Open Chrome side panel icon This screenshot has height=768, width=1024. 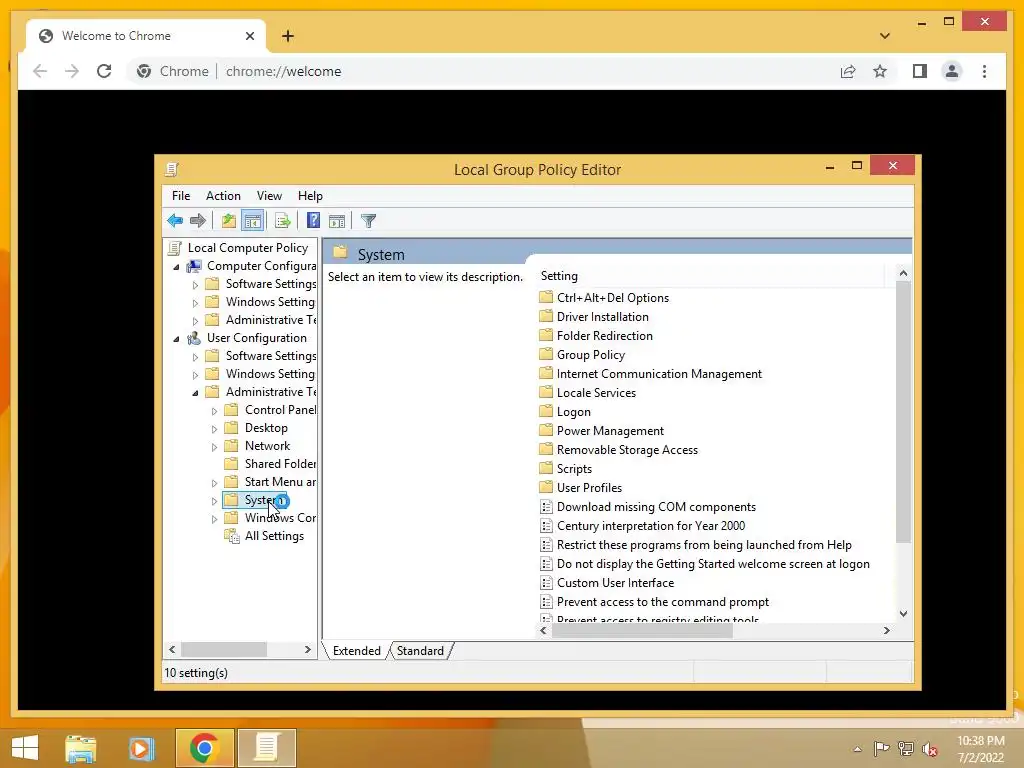(x=920, y=71)
